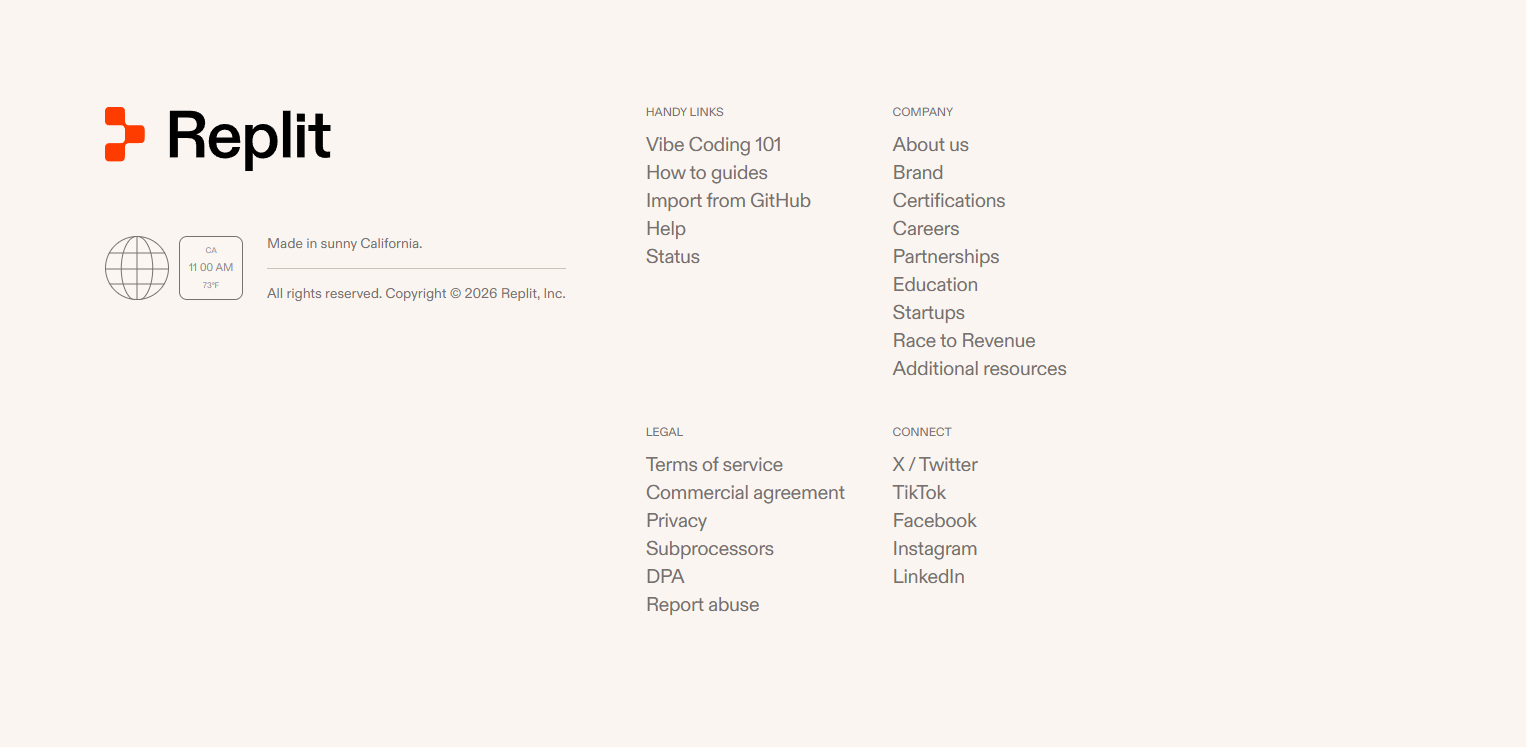This screenshot has width=1526, height=747.
Task: Open How to guides
Action: (707, 172)
